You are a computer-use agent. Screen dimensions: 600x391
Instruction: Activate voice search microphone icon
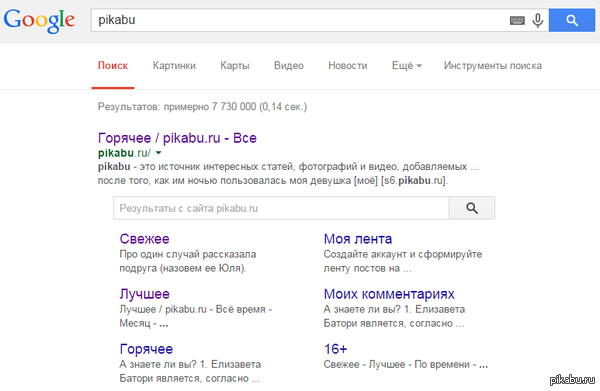coord(538,20)
